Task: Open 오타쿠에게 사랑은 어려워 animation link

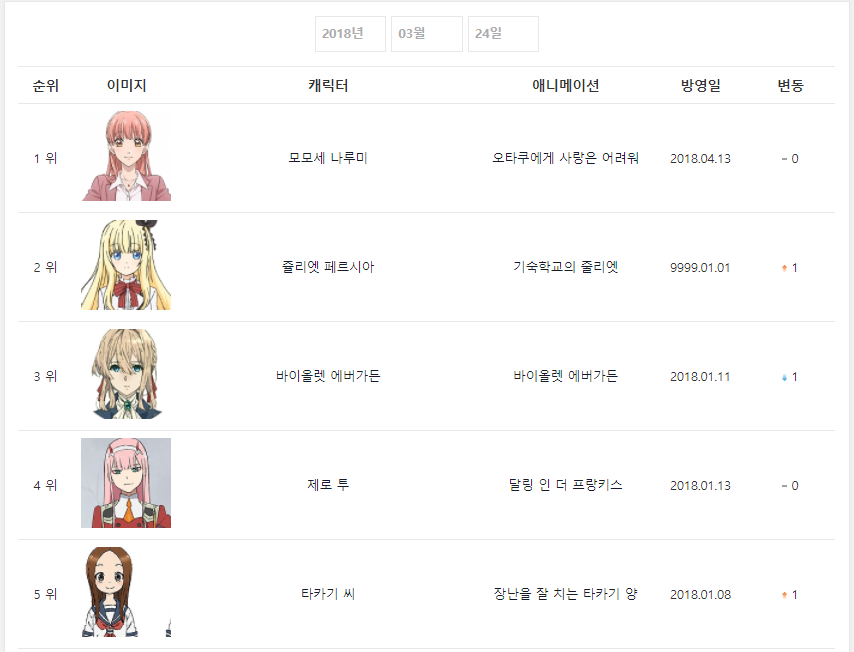Action: (x=565, y=158)
